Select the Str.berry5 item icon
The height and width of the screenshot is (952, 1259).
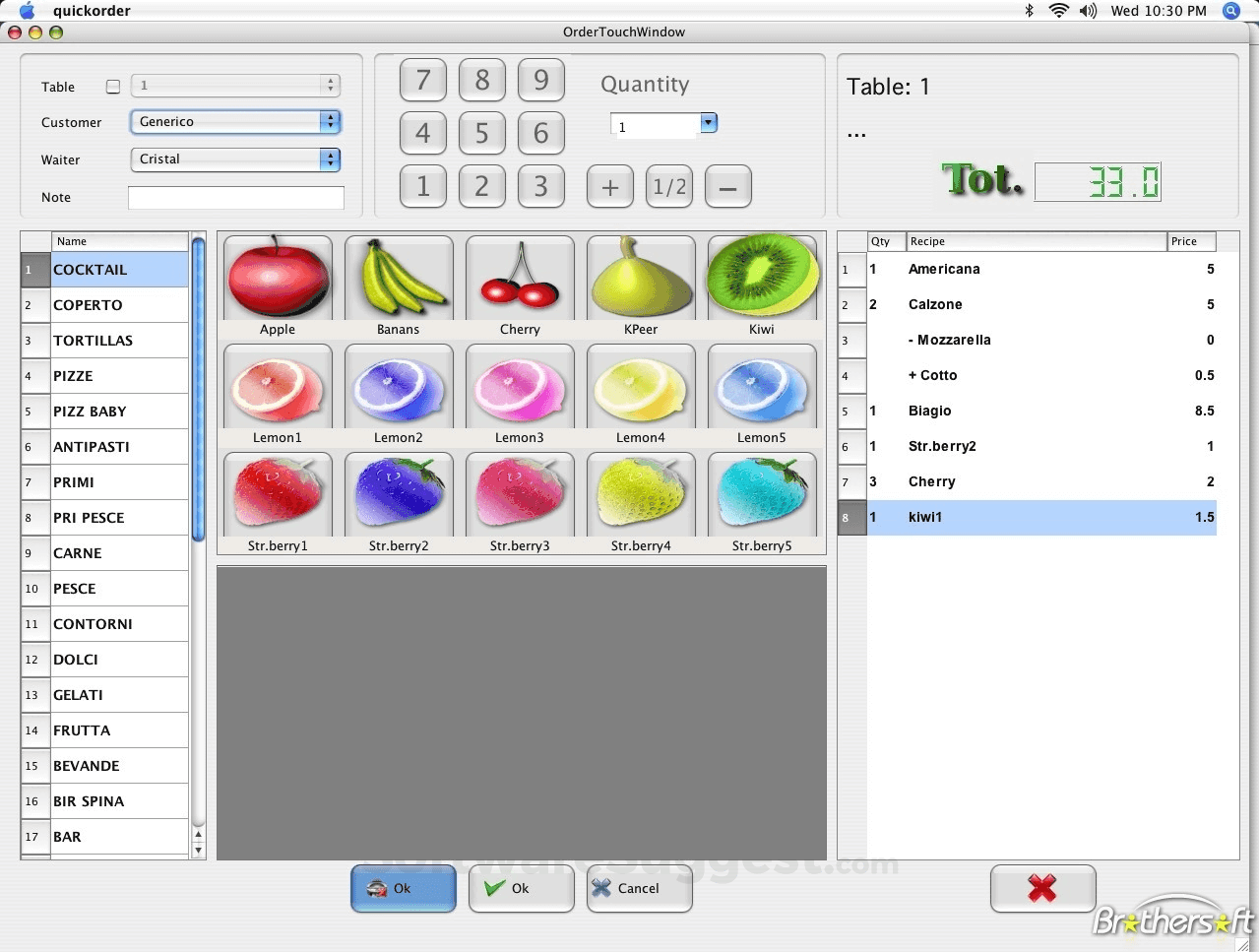point(762,493)
